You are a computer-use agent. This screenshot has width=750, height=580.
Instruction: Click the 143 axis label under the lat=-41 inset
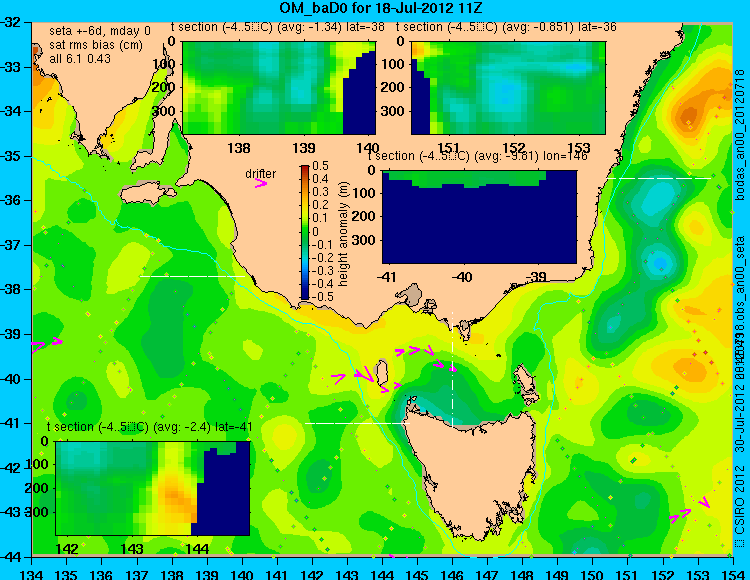click(132, 548)
